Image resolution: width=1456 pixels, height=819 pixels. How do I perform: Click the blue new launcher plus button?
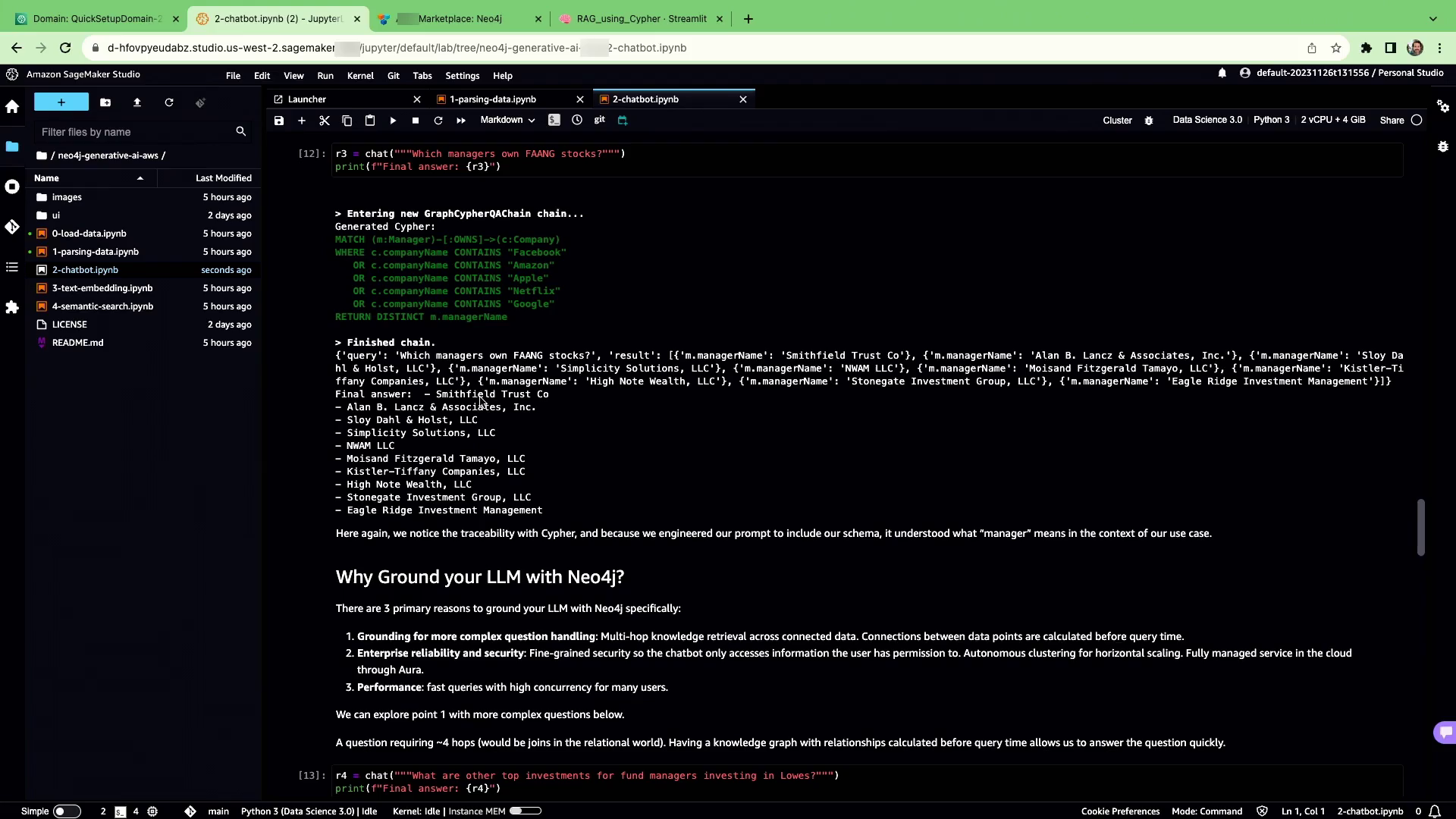[61, 102]
